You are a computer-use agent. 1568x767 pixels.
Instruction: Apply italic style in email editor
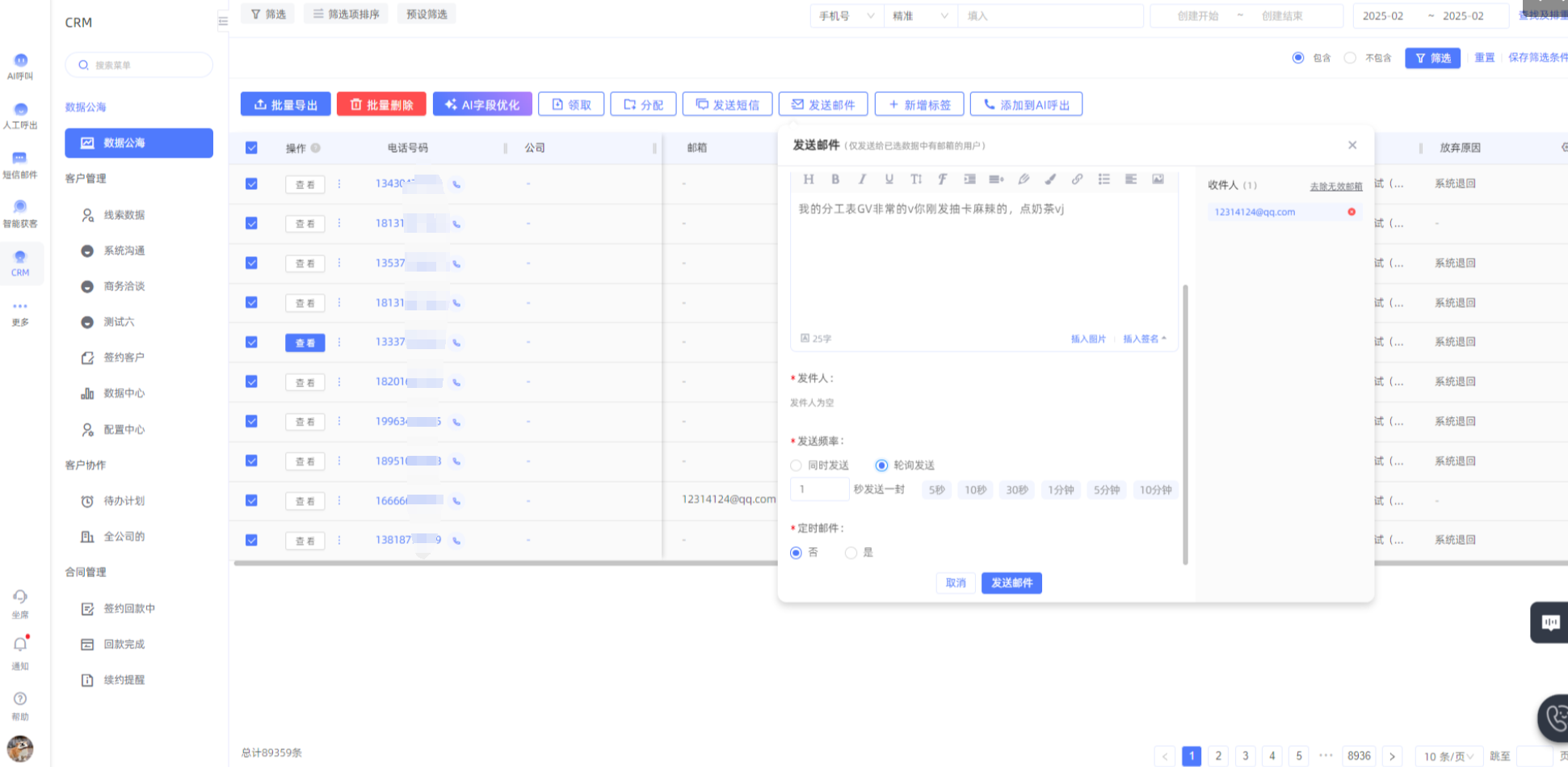pos(862,179)
